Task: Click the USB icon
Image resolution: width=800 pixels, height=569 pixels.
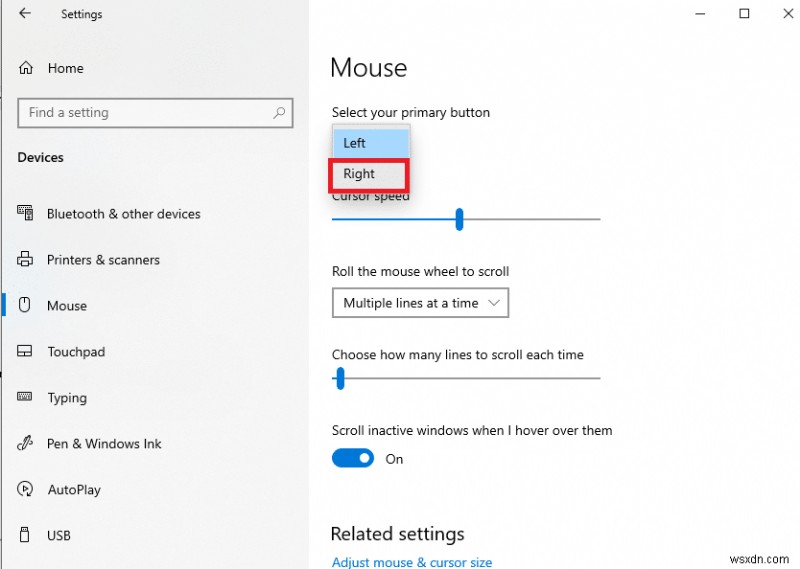Action: tap(24, 535)
